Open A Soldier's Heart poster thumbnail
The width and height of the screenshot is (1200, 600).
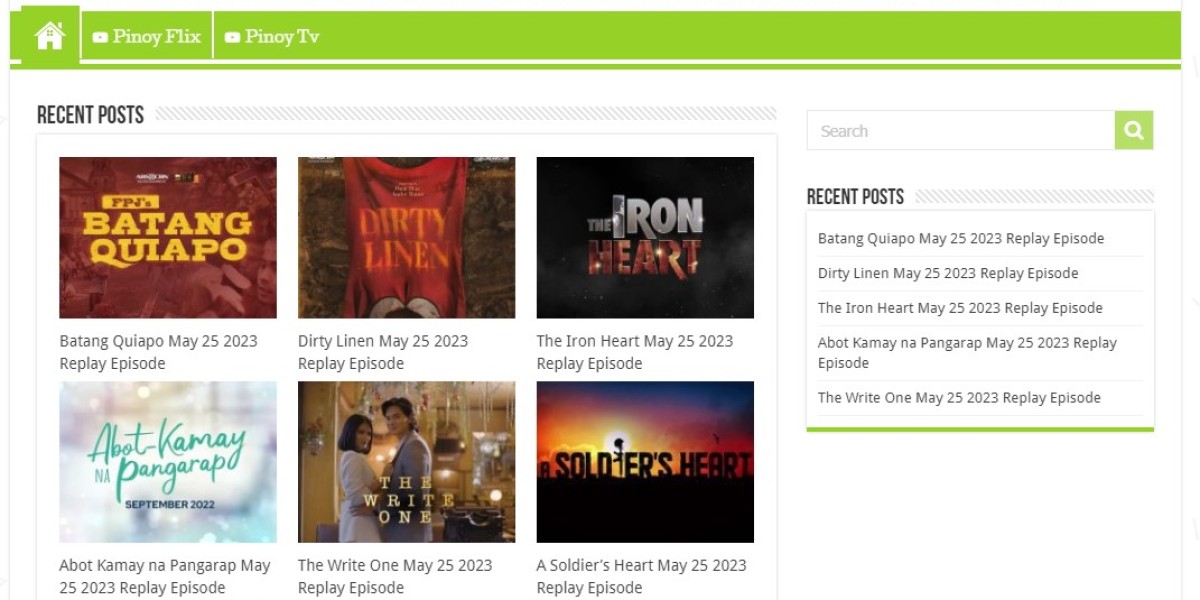[x=645, y=462]
